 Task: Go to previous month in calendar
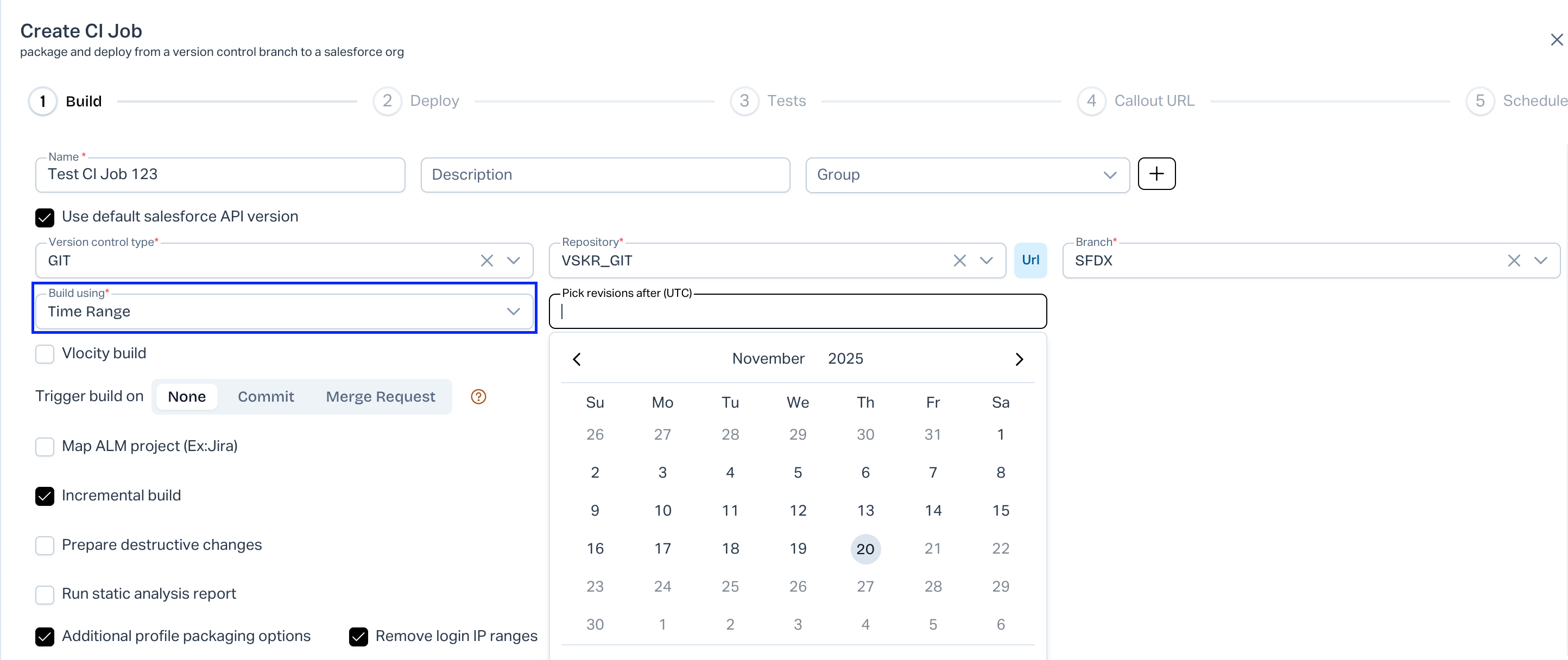point(577,359)
